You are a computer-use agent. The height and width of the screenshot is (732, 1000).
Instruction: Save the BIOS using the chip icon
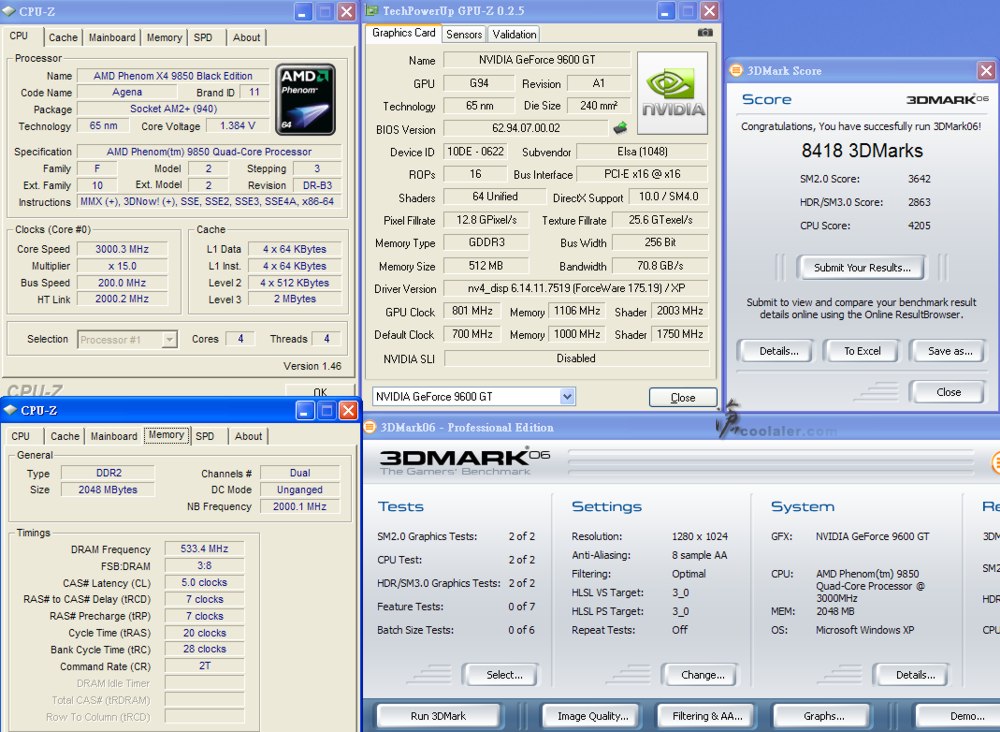point(619,128)
